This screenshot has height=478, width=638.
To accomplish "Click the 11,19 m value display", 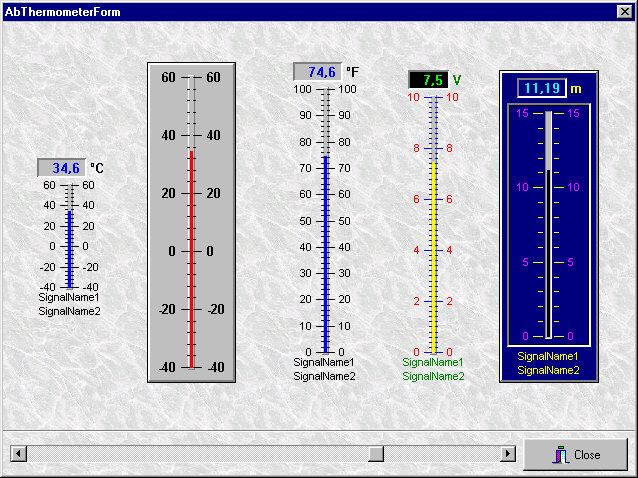I will (542, 88).
